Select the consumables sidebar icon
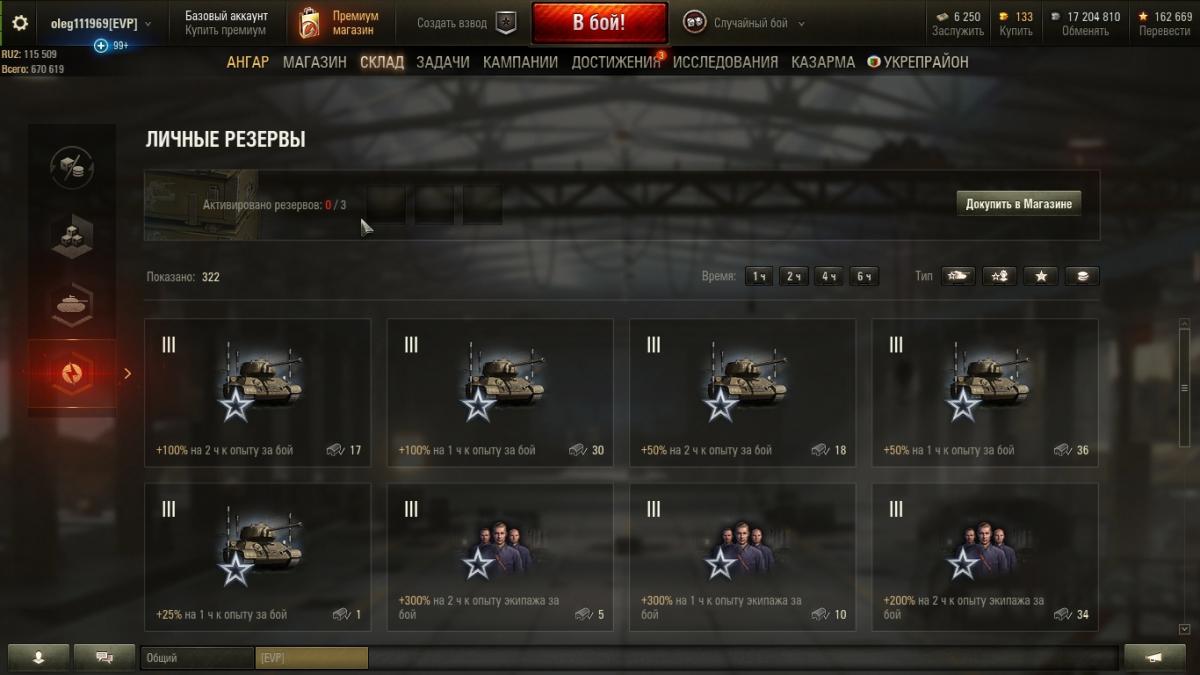 pos(72,168)
